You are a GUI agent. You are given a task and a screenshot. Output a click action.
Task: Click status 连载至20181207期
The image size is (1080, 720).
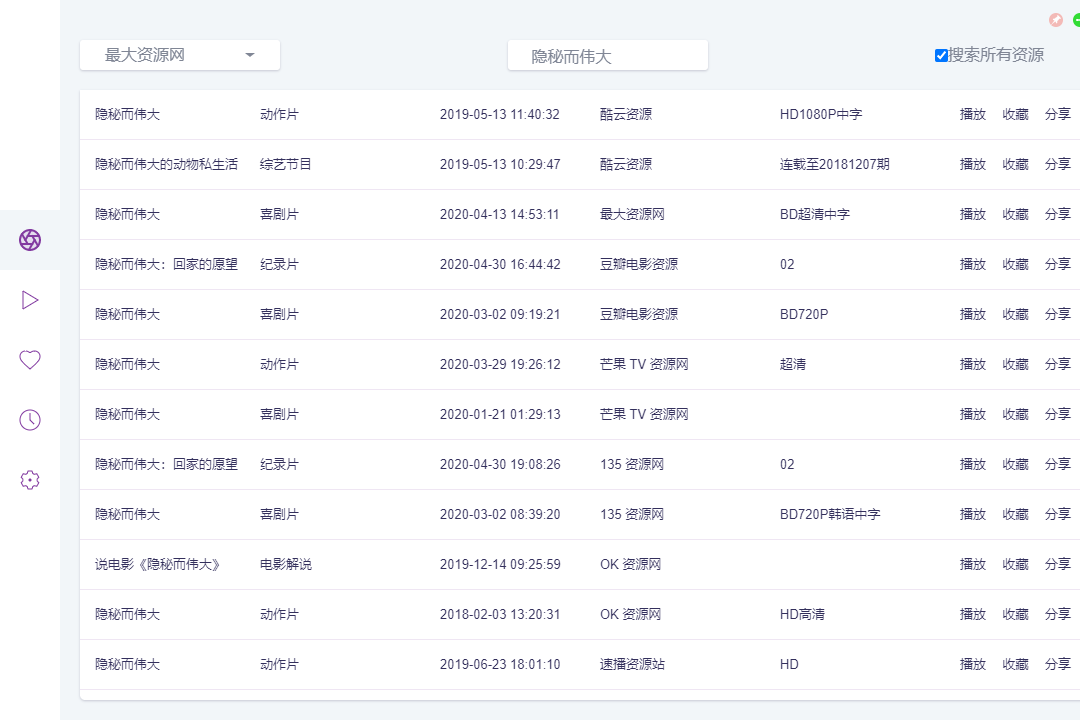[x=834, y=164]
